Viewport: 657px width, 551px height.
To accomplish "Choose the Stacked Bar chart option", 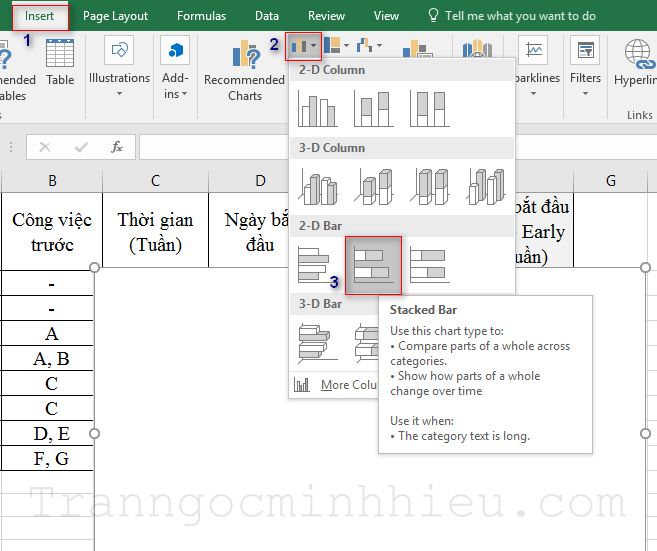I will click(x=373, y=264).
